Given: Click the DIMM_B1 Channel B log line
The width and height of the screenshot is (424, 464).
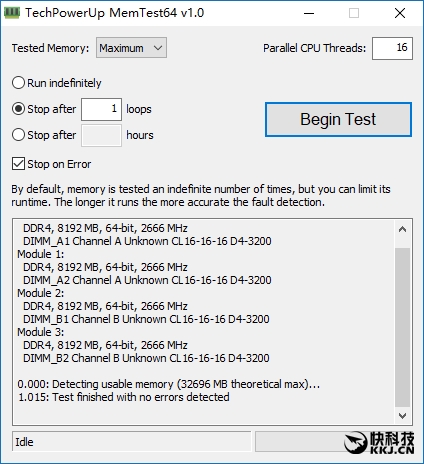Looking at the screenshot, I should coord(146,319).
